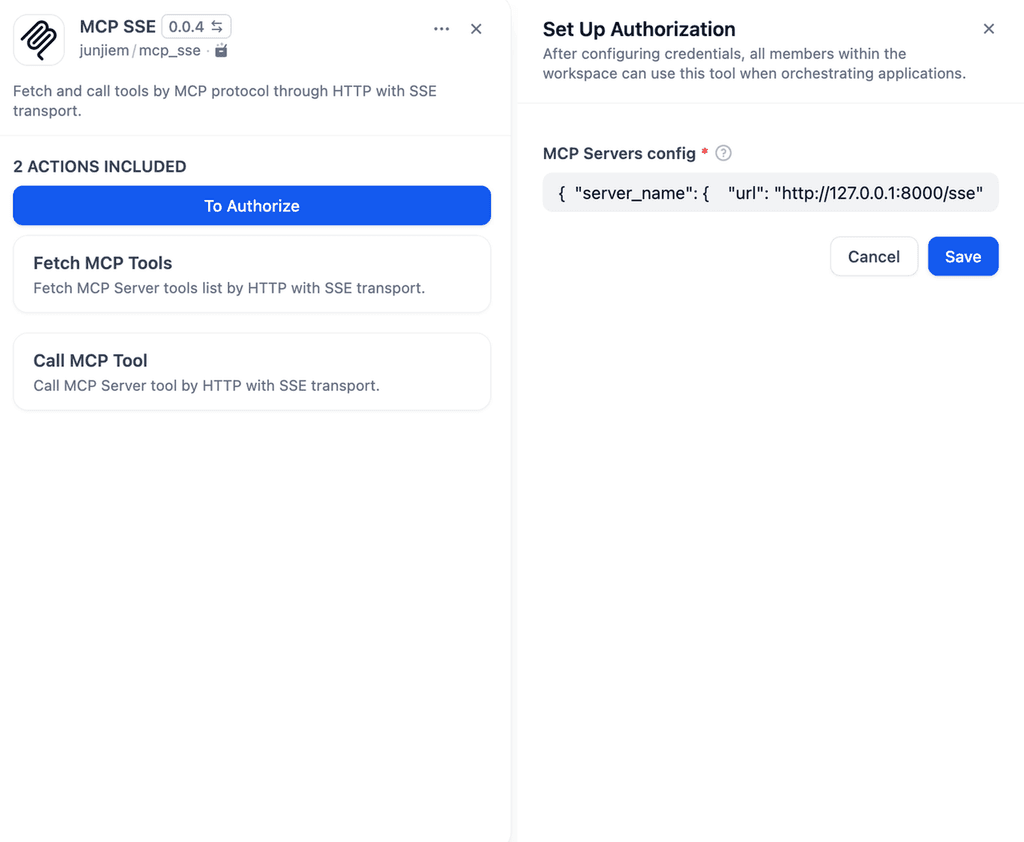
Task: Open the more options ellipsis menu
Action: coord(441,29)
